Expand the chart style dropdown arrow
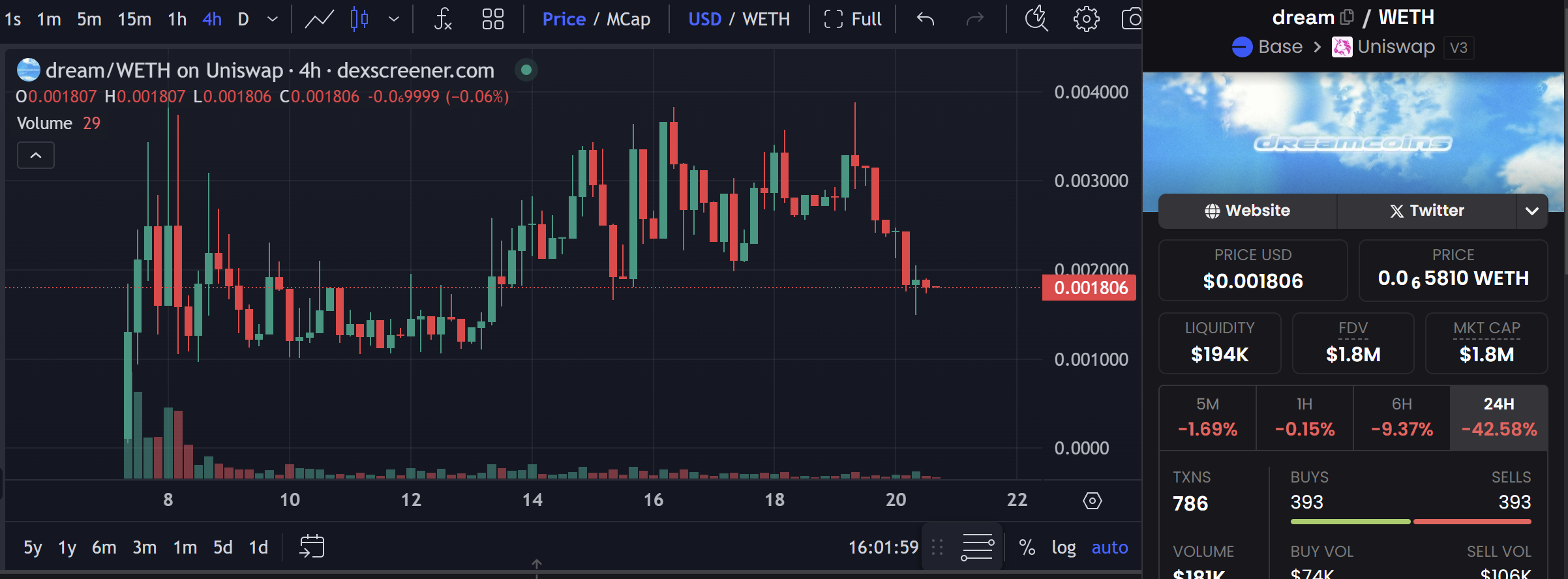The width and height of the screenshot is (1568, 579). click(393, 19)
